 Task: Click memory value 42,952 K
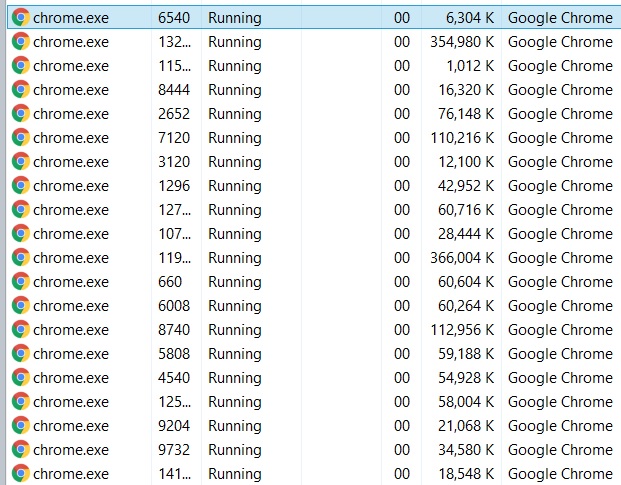point(466,186)
